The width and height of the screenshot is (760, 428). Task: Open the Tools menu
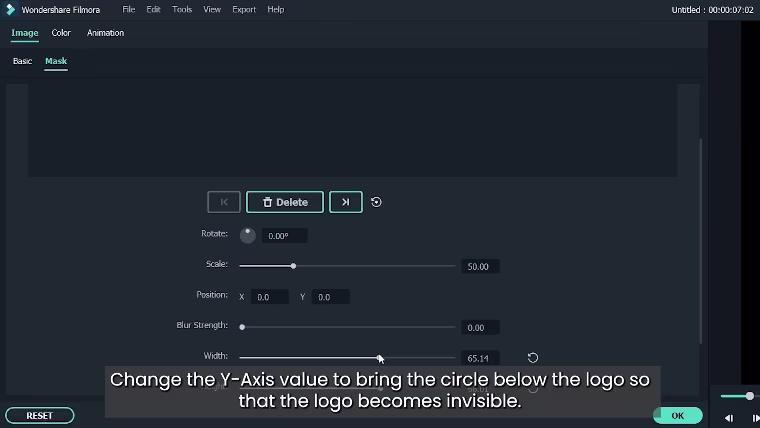182,9
